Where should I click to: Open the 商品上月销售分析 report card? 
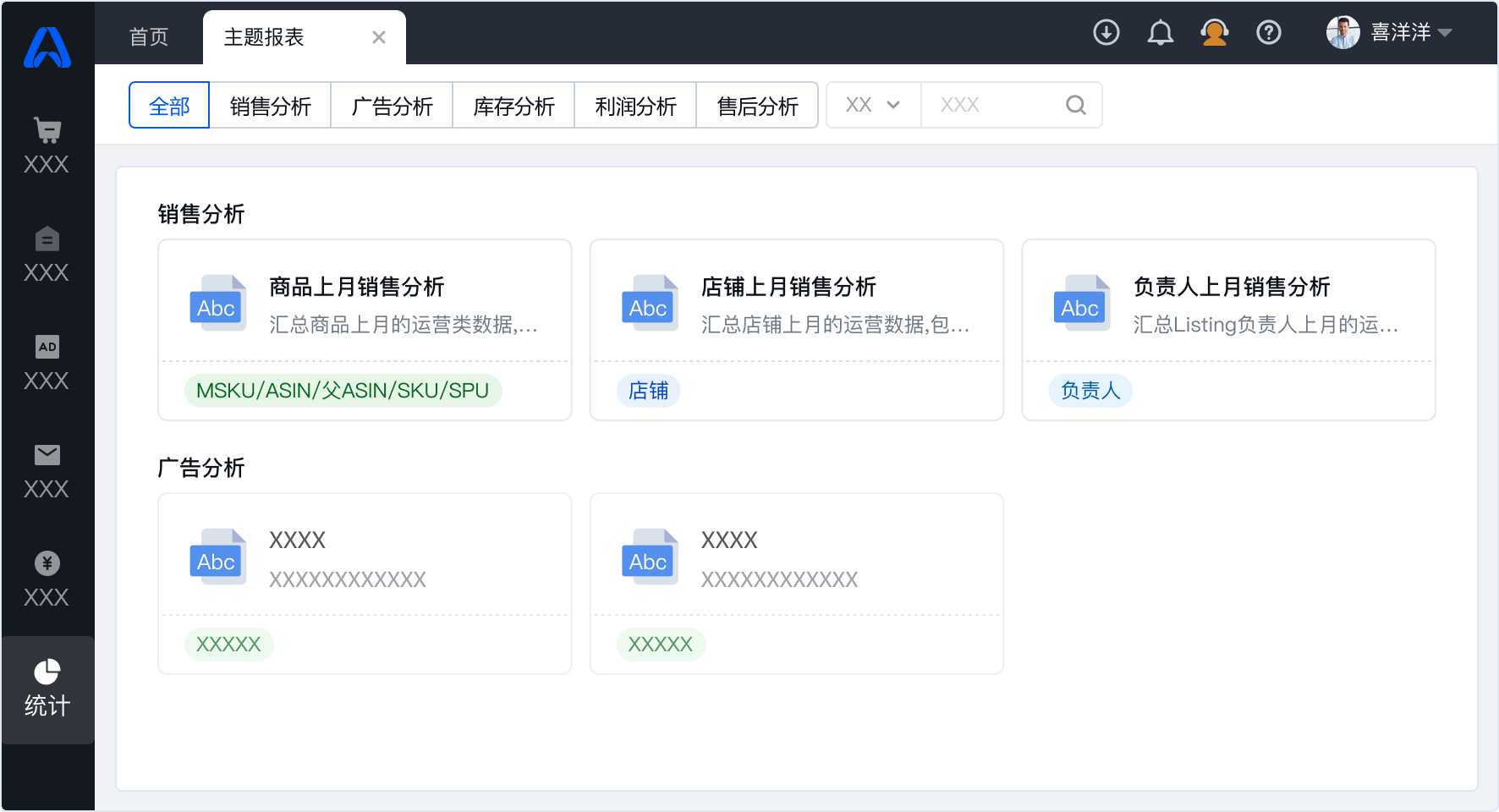point(365,303)
